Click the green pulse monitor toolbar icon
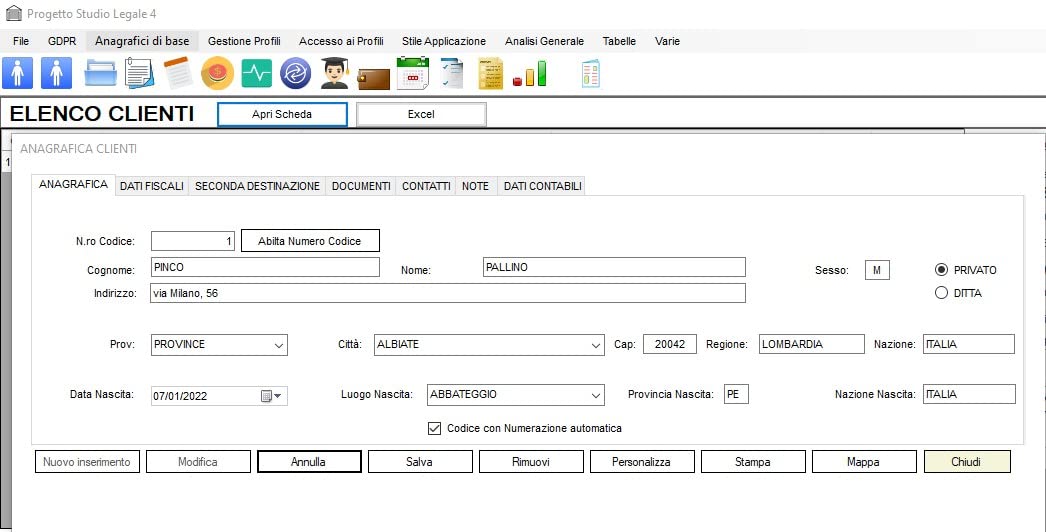 256,73
